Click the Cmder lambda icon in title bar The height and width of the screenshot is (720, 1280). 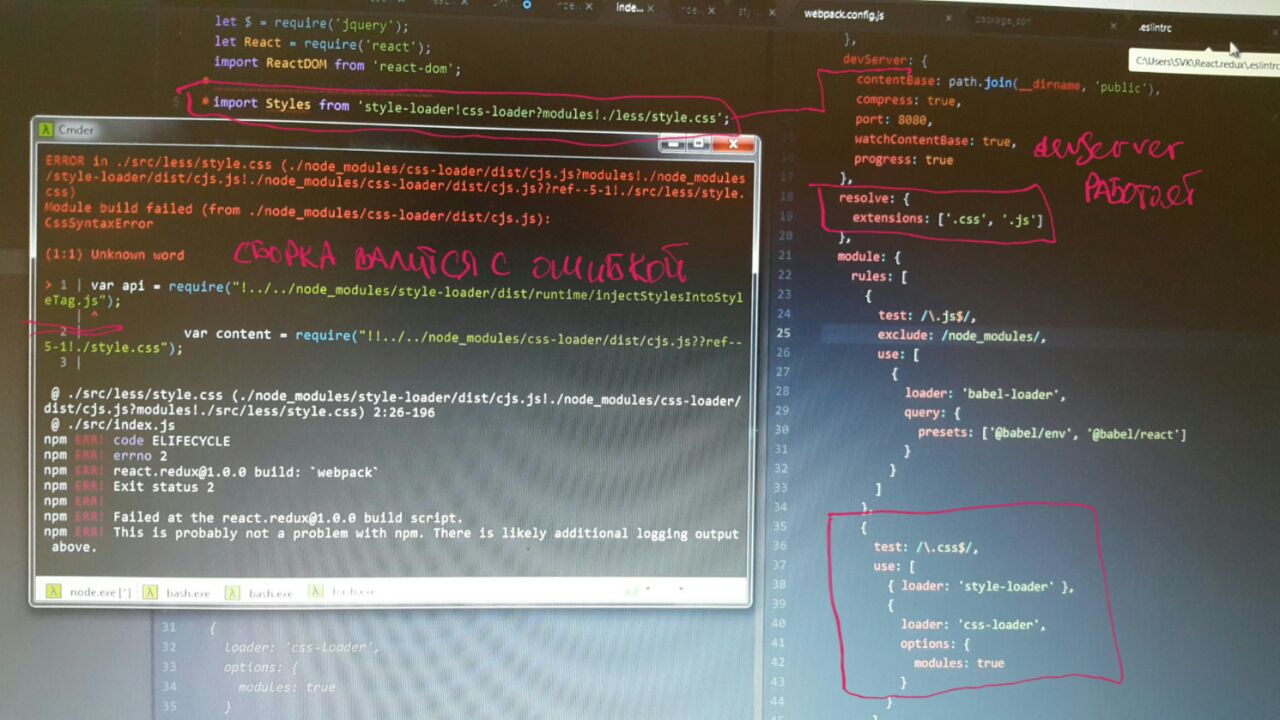coord(46,130)
